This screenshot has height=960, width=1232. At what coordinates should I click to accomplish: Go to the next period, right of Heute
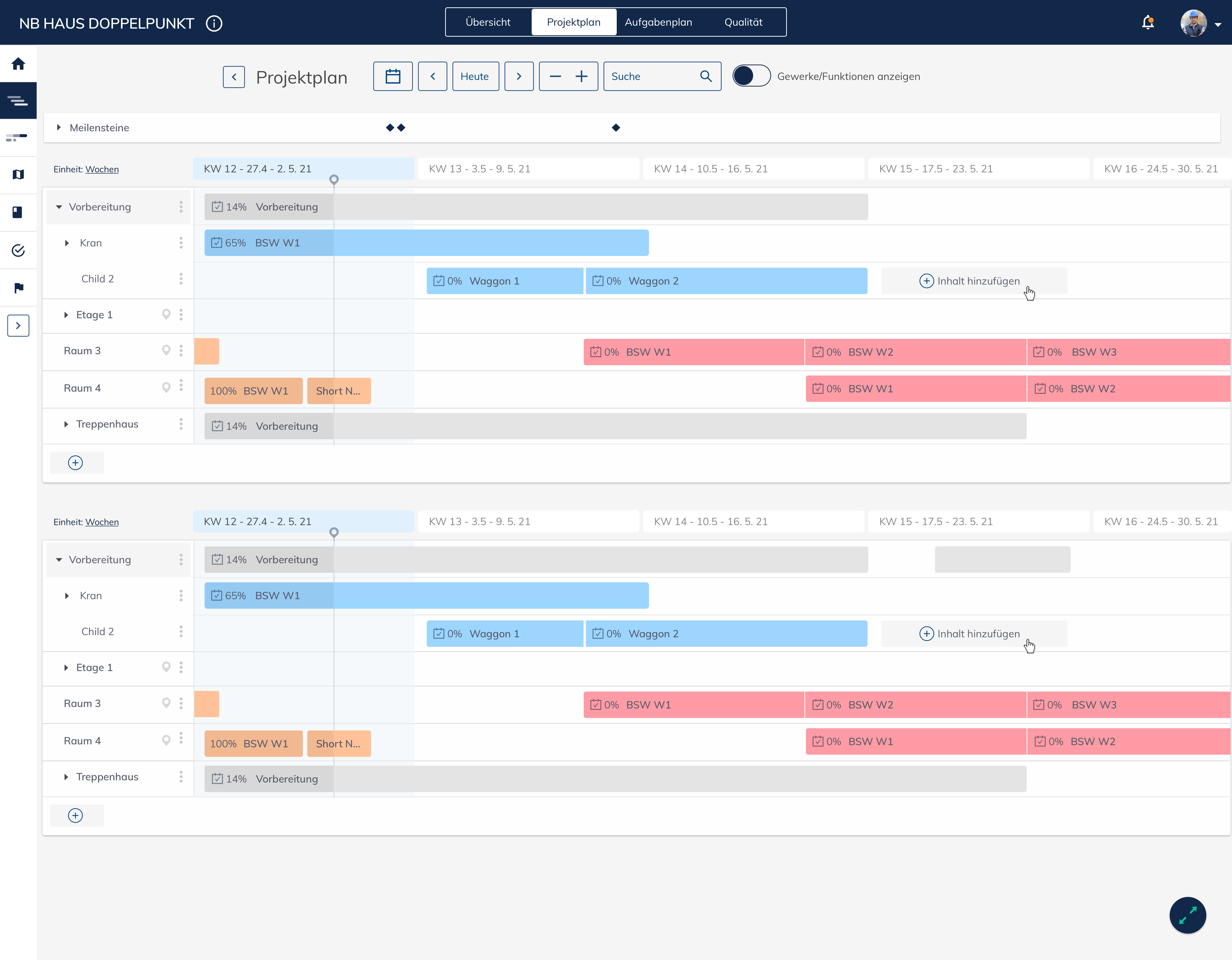[519, 76]
